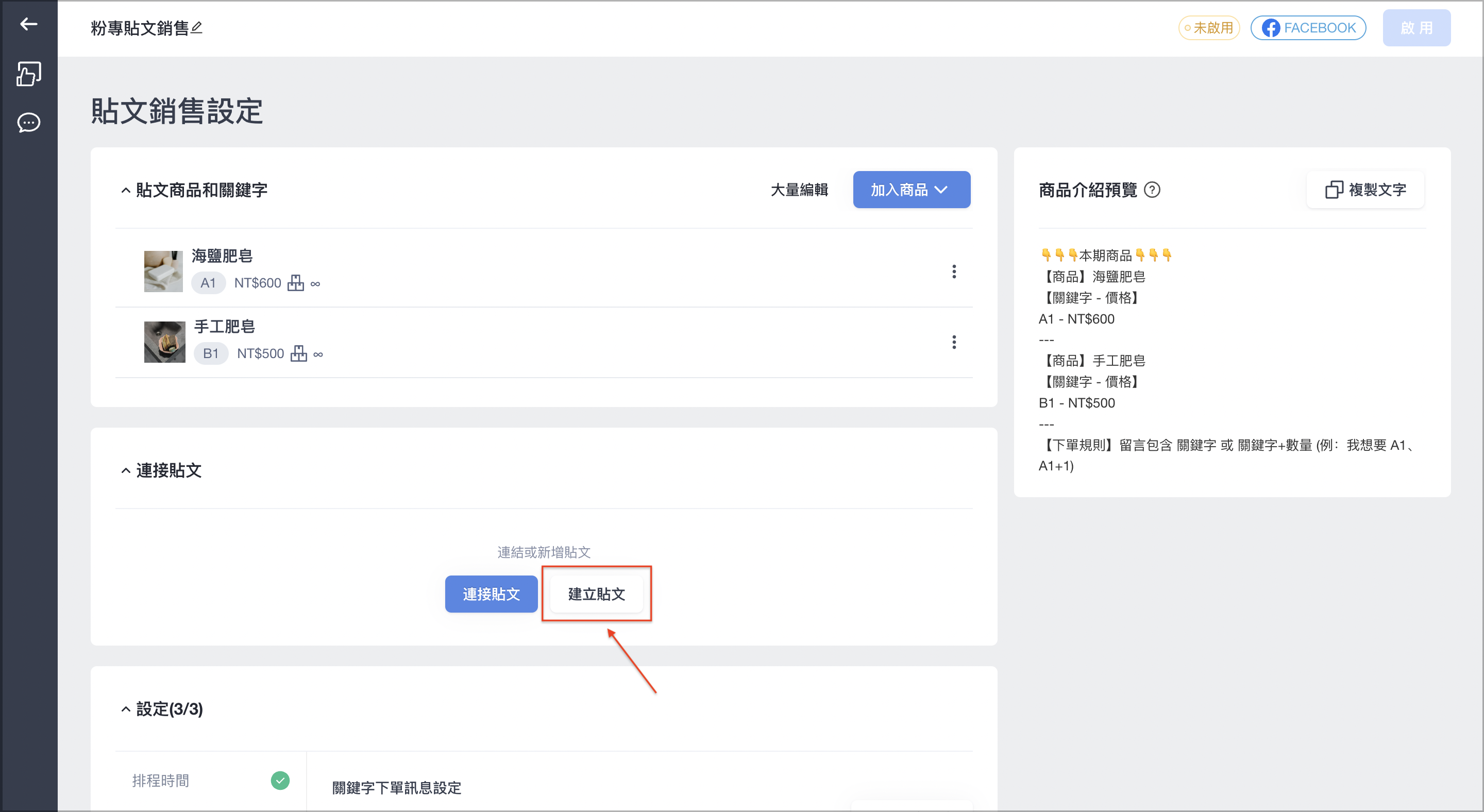This screenshot has height=812, width=1484.
Task: Click the 啟用 button at top right
Action: coord(1416,28)
